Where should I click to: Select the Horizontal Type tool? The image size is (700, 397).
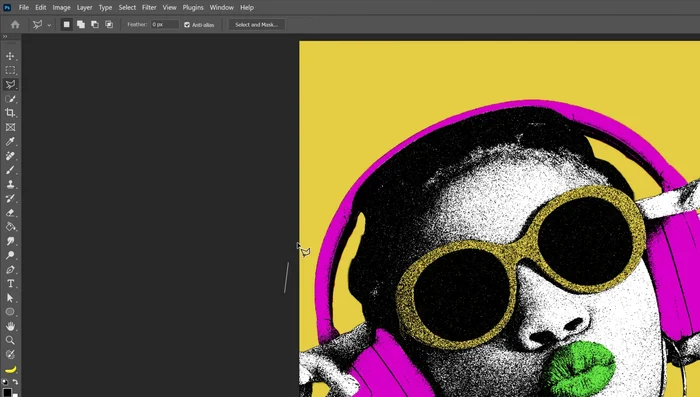tap(10, 284)
